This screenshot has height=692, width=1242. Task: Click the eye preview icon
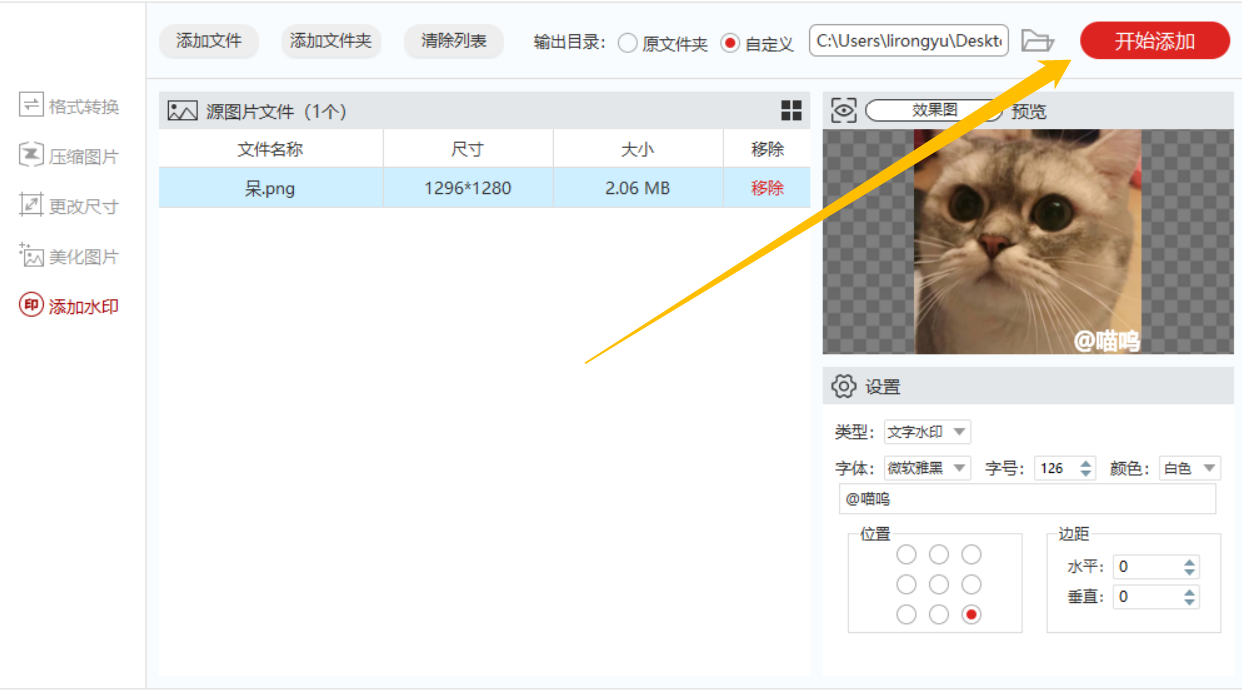click(844, 111)
